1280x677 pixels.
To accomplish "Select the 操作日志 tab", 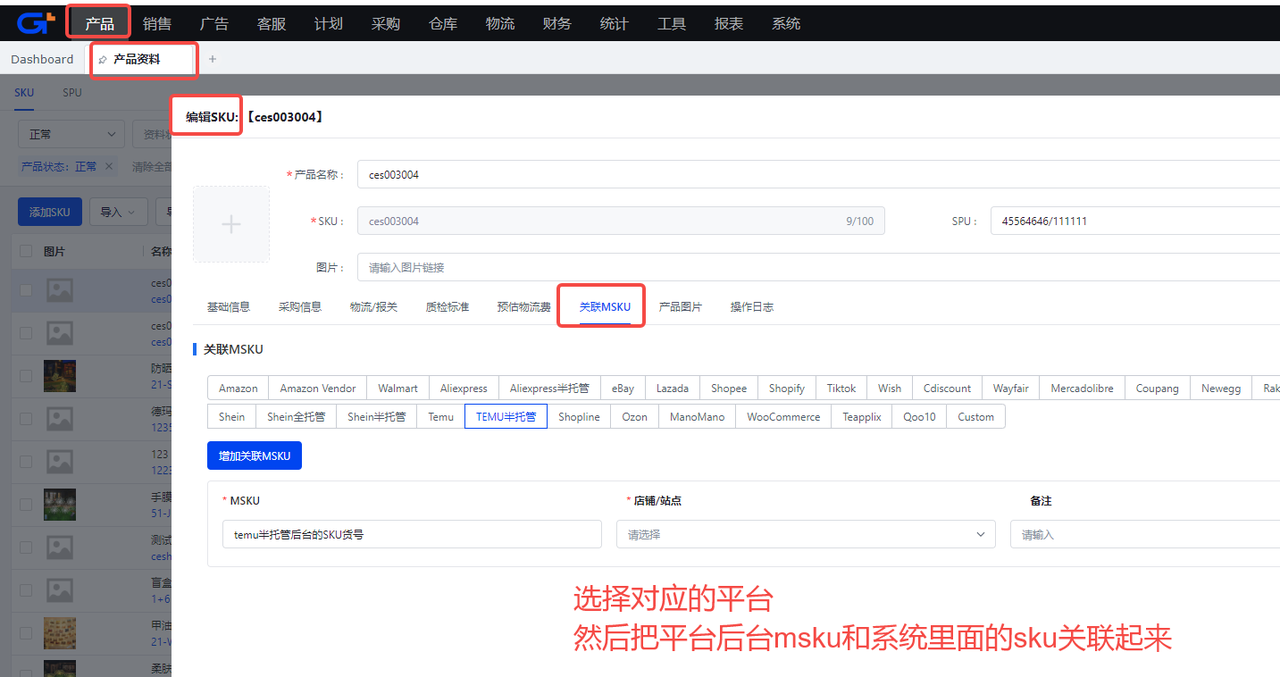I will [x=752, y=307].
